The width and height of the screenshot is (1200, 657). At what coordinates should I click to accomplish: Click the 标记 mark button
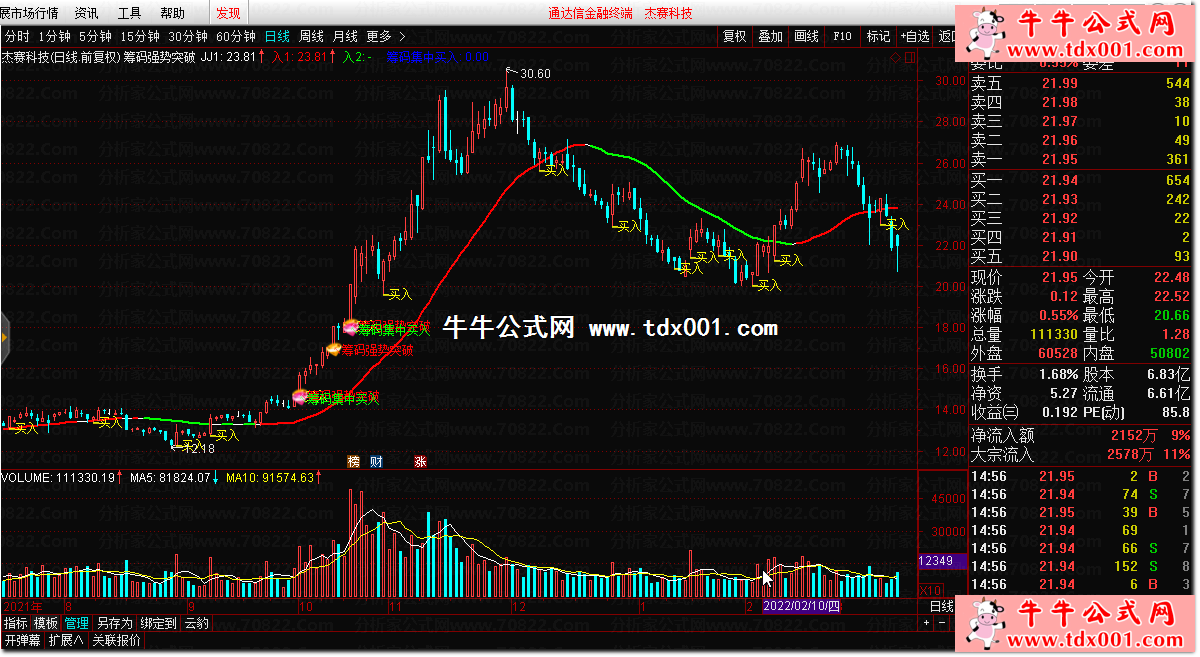coord(878,37)
